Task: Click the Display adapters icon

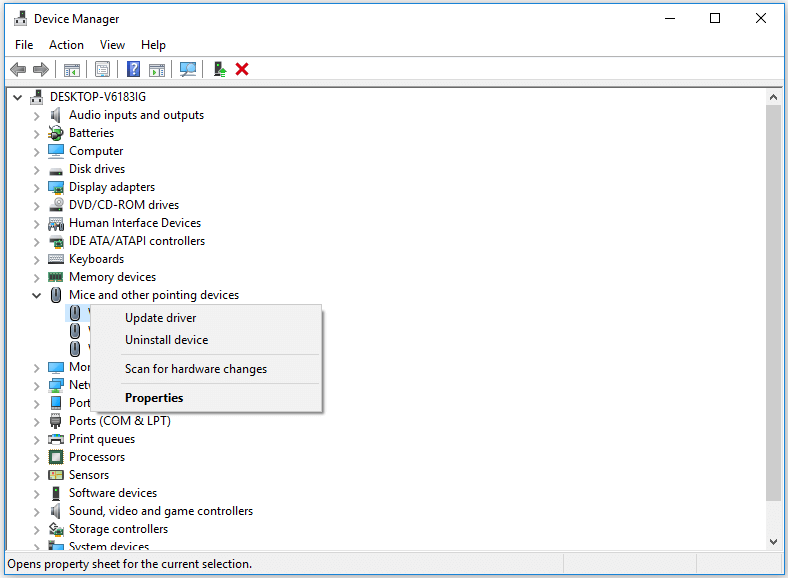Action: point(56,187)
